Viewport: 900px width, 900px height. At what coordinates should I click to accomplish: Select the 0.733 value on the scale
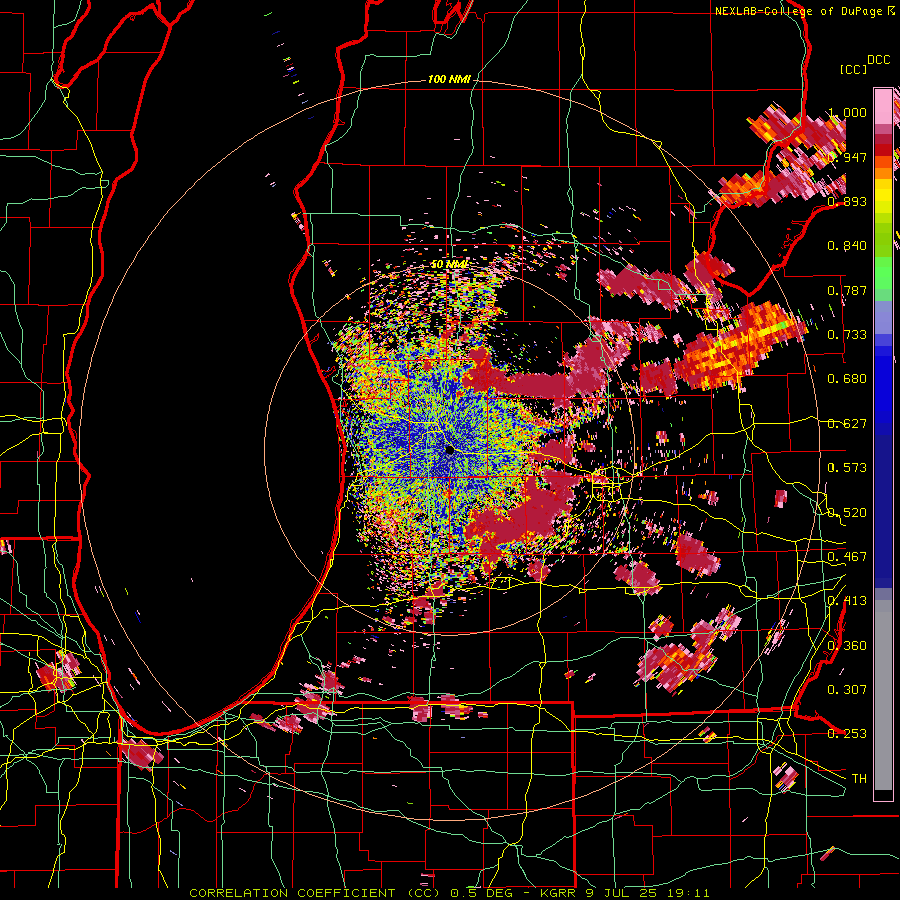pyautogui.click(x=847, y=335)
